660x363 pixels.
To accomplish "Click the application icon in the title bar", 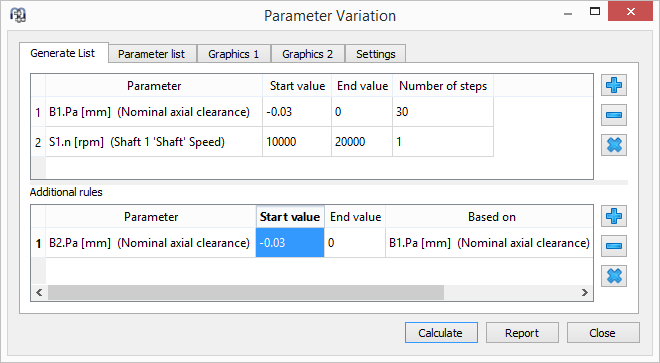I will (x=18, y=15).
